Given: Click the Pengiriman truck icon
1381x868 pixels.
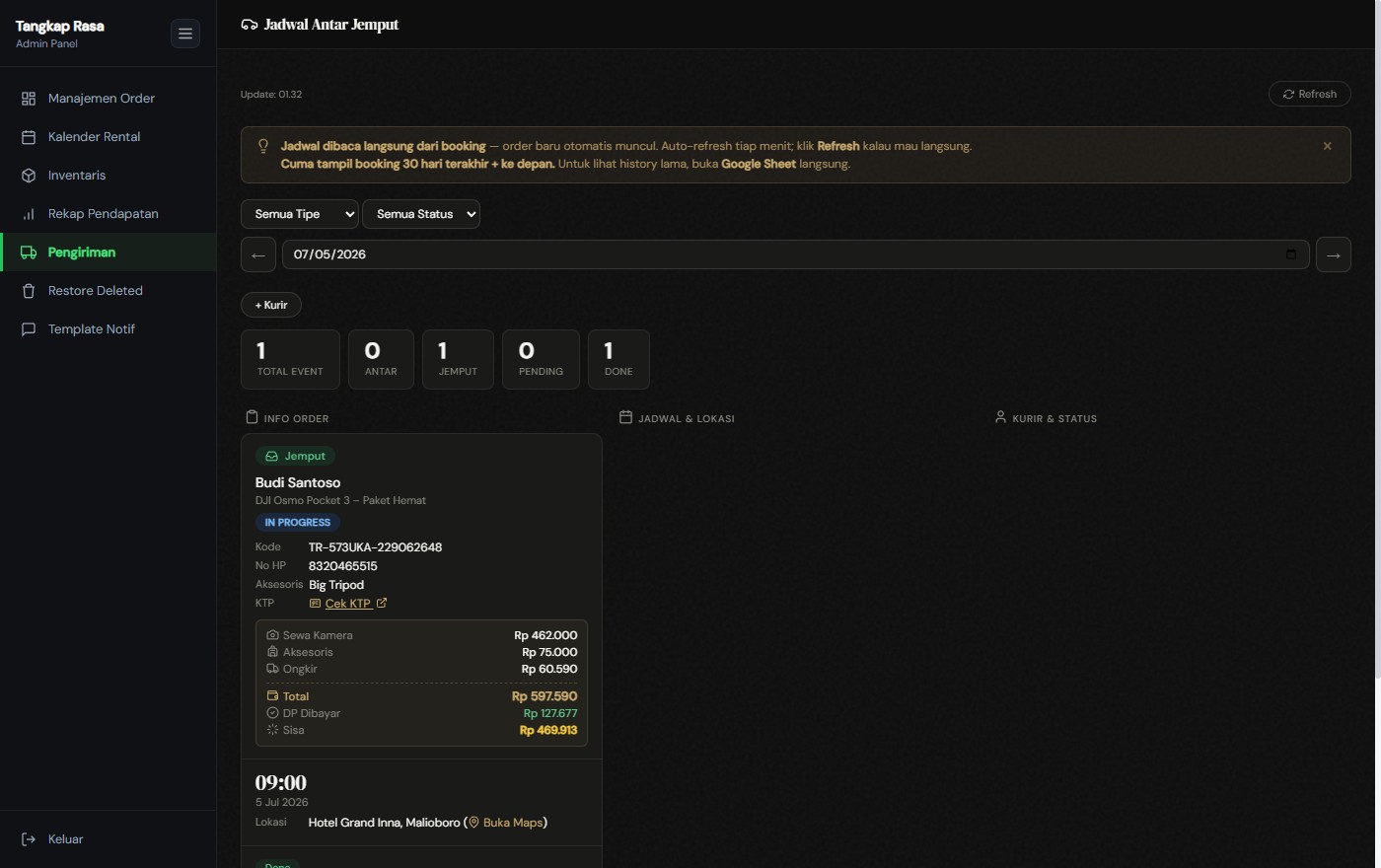Looking at the screenshot, I should point(29,253).
